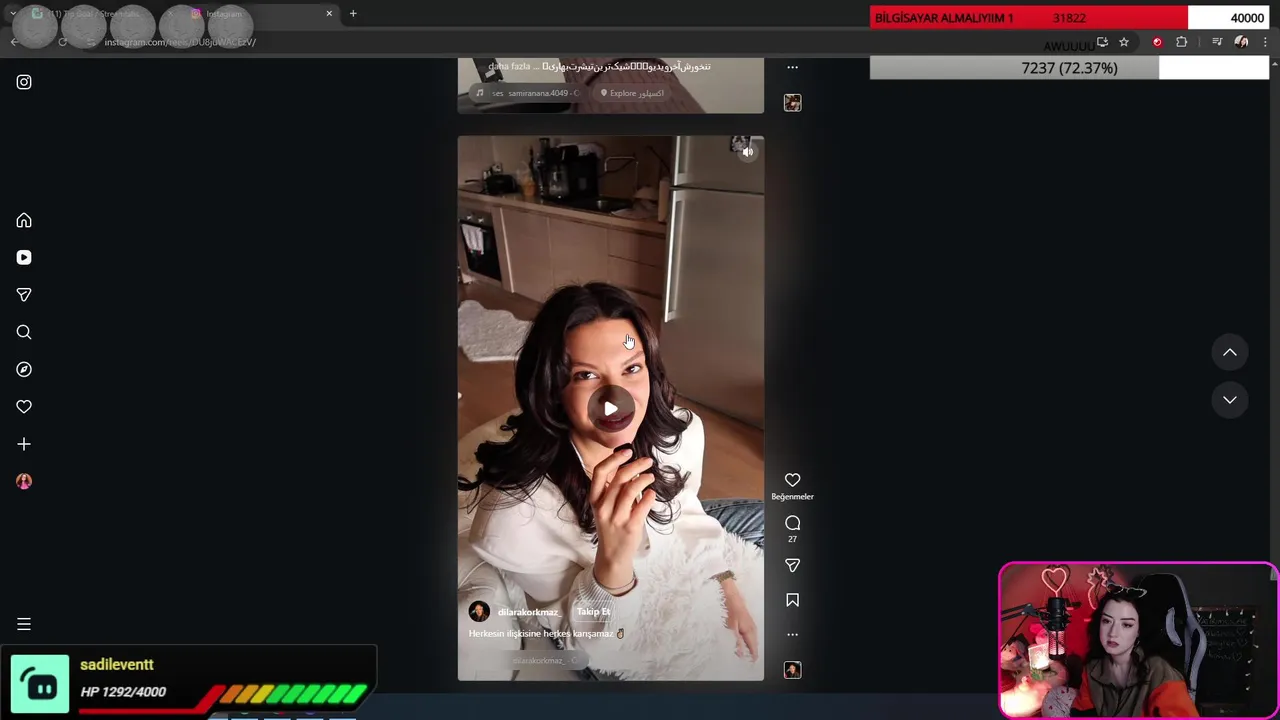1280x720 pixels.
Task: Click the 7237 (72.37%) progress bar
Action: [1070, 68]
